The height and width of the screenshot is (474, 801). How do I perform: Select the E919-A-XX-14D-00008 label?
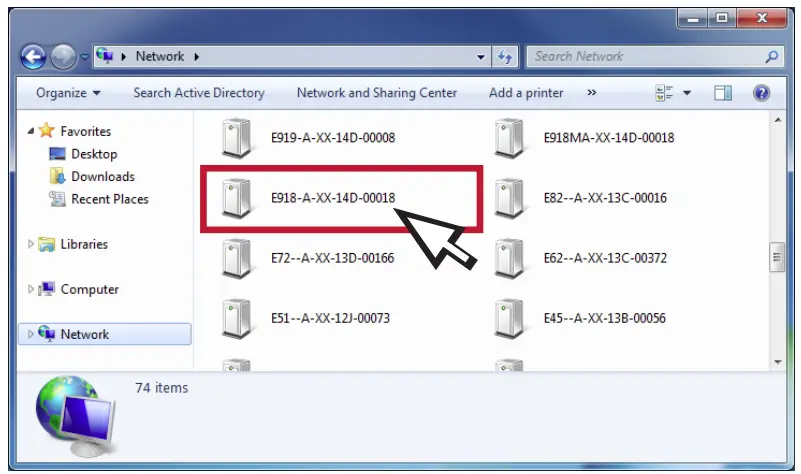click(333, 137)
